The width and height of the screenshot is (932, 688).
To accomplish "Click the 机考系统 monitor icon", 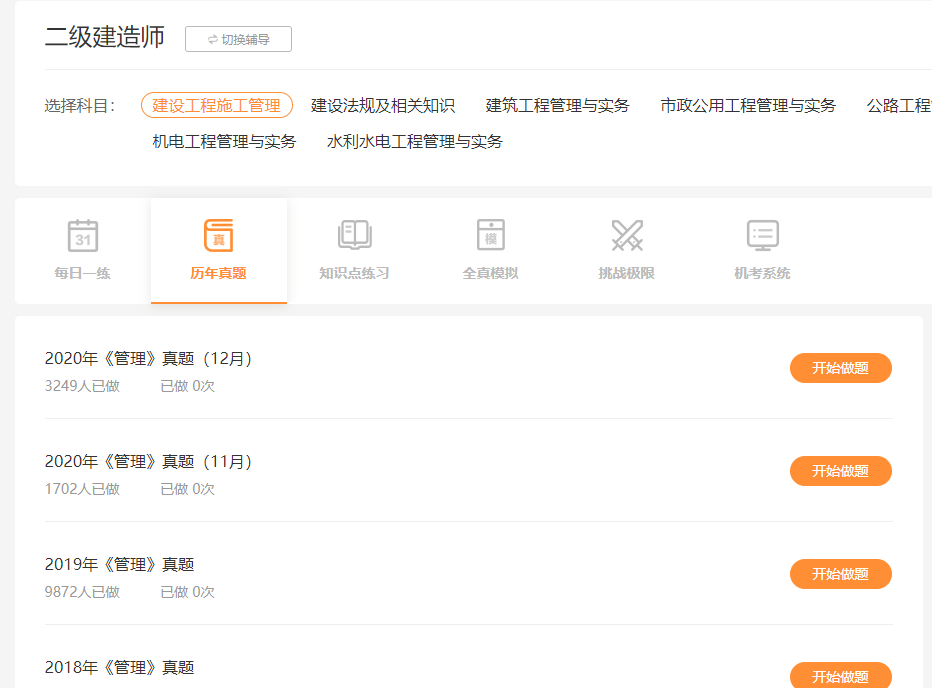I will point(762,236).
